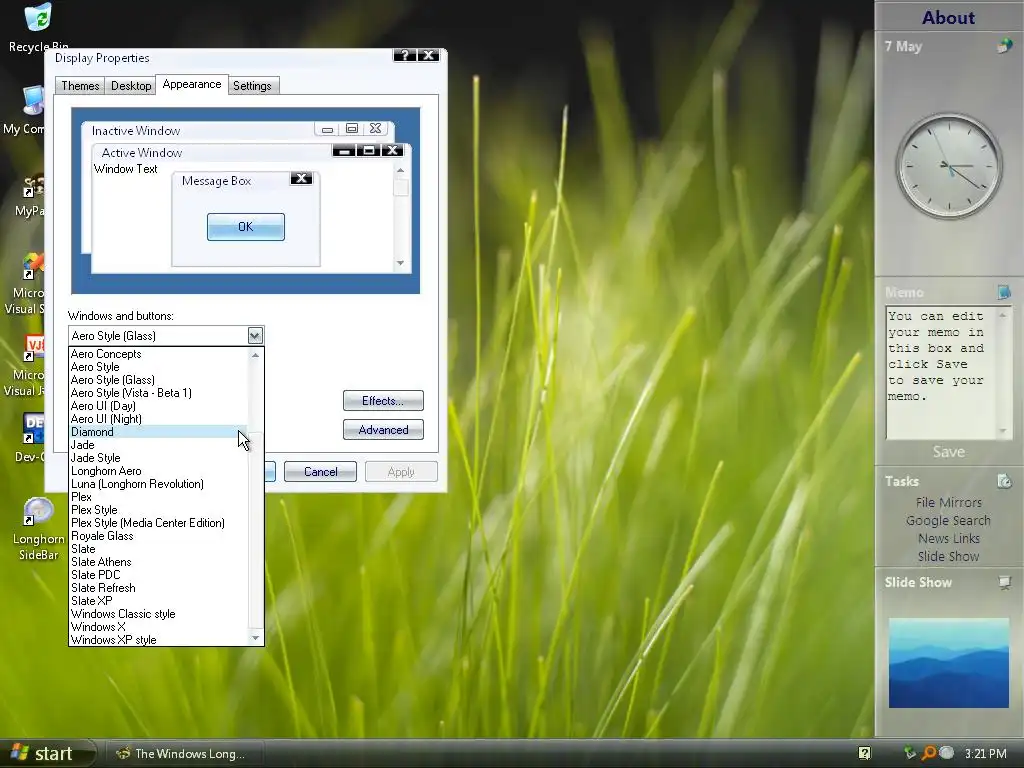Select Plex Style (Media Center Edition)

pos(159,523)
